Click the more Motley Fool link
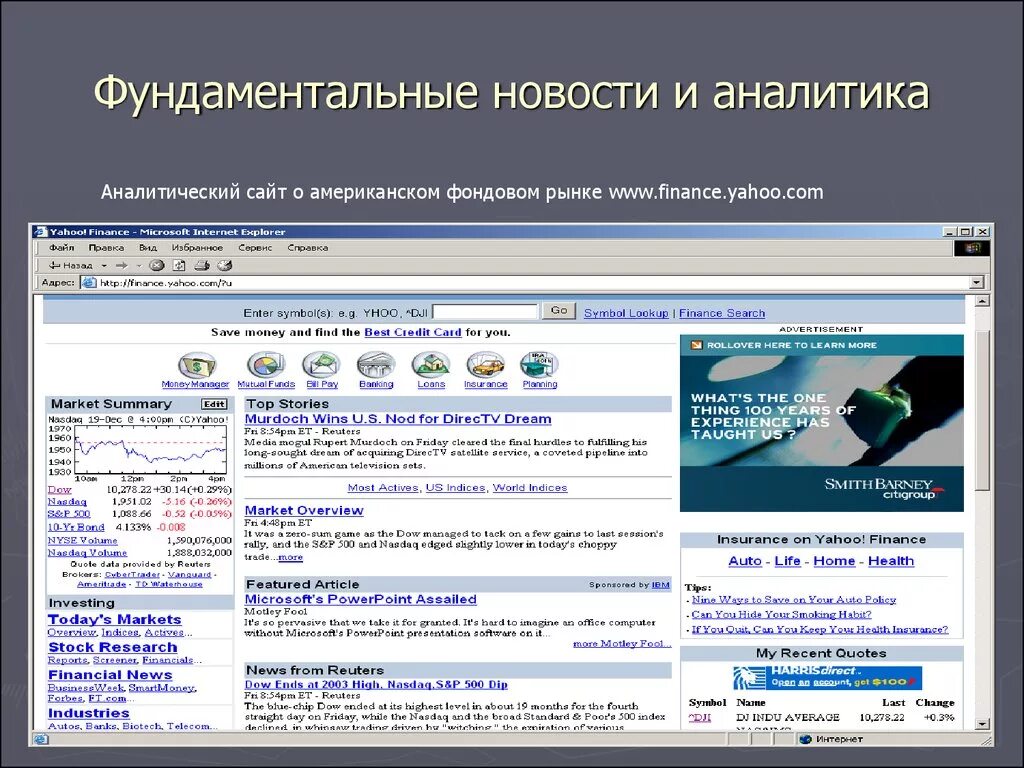The image size is (1024, 768). 622,644
